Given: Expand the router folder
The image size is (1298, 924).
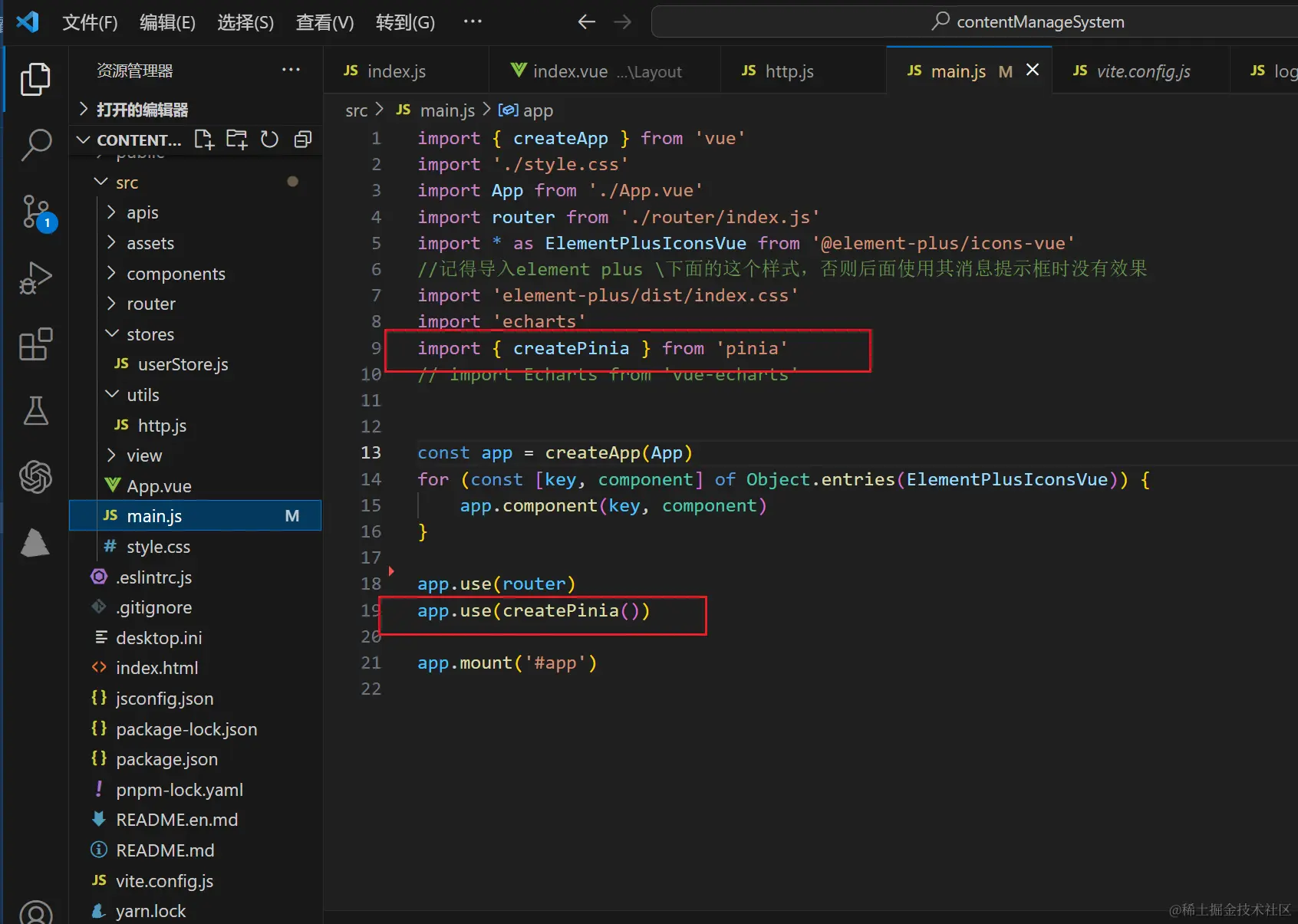Looking at the screenshot, I should (x=111, y=304).
